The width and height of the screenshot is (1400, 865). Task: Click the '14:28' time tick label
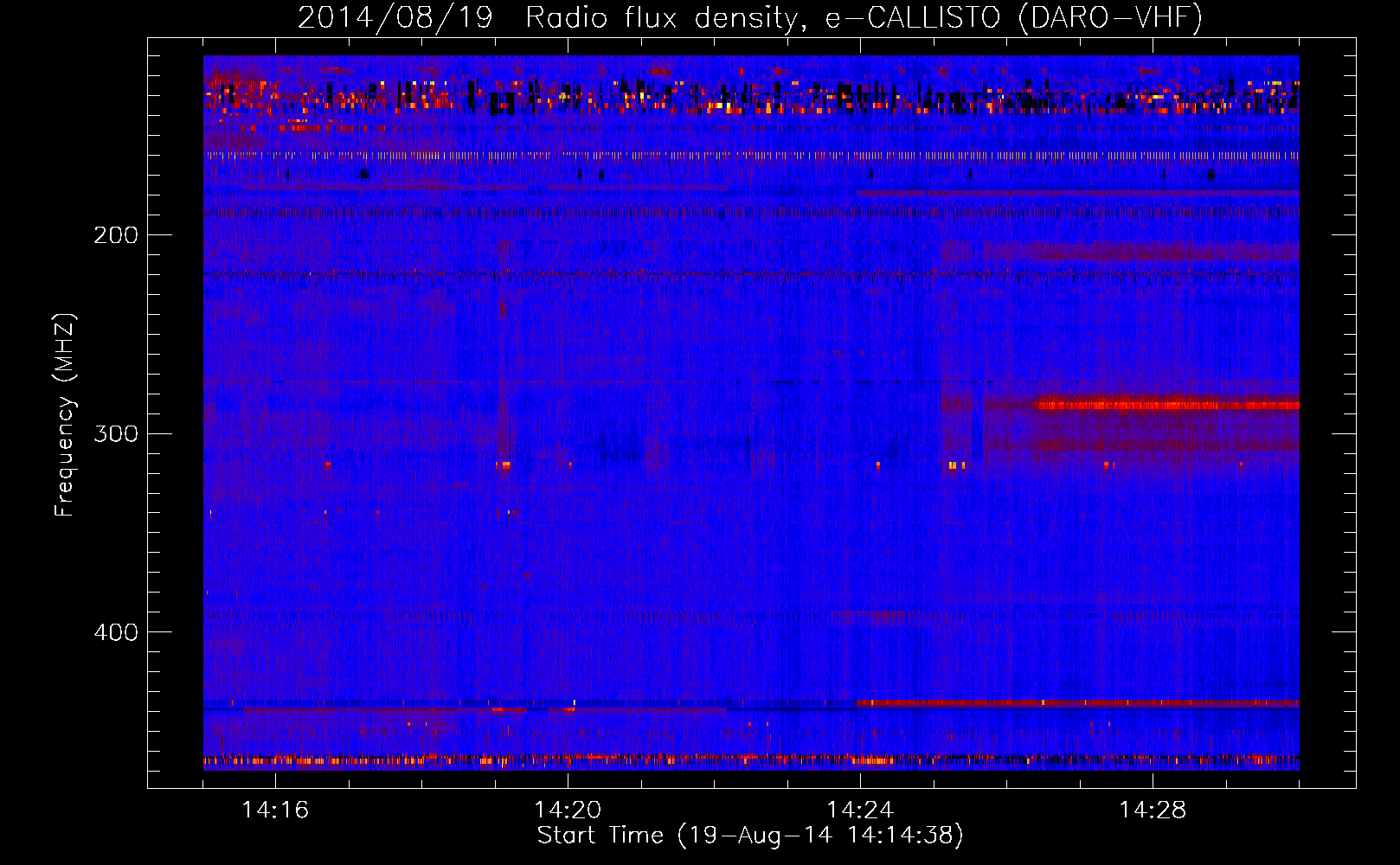pos(1153,810)
